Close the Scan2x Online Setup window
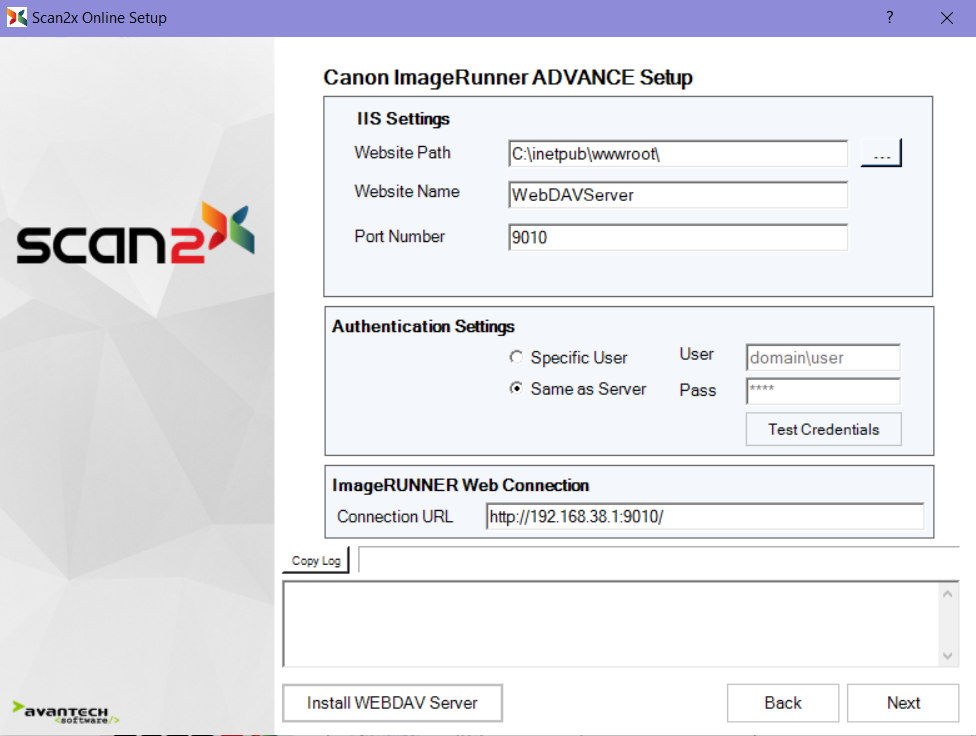This screenshot has width=976, height=736. pyautogui.click(x=946, y=18)
